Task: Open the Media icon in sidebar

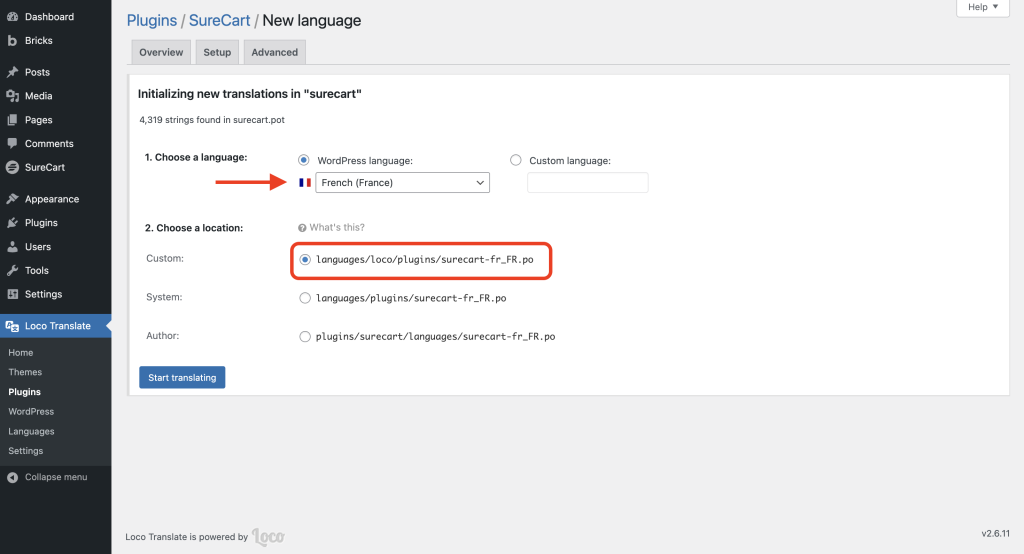Action: pyautogui.click(x=12, y=96)
